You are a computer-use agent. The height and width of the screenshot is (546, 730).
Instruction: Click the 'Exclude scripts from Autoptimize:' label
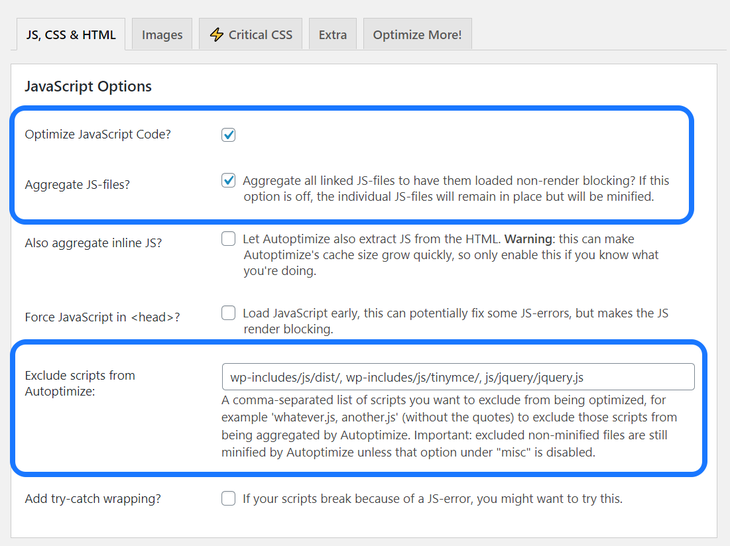click(80, 383)
